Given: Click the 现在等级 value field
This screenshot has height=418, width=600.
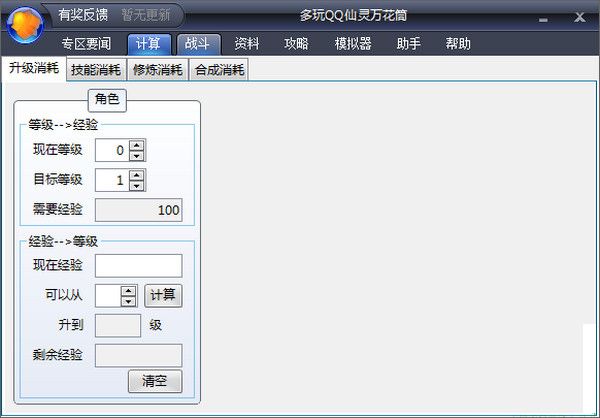Looking at the screenshot, I should point(112,150).
